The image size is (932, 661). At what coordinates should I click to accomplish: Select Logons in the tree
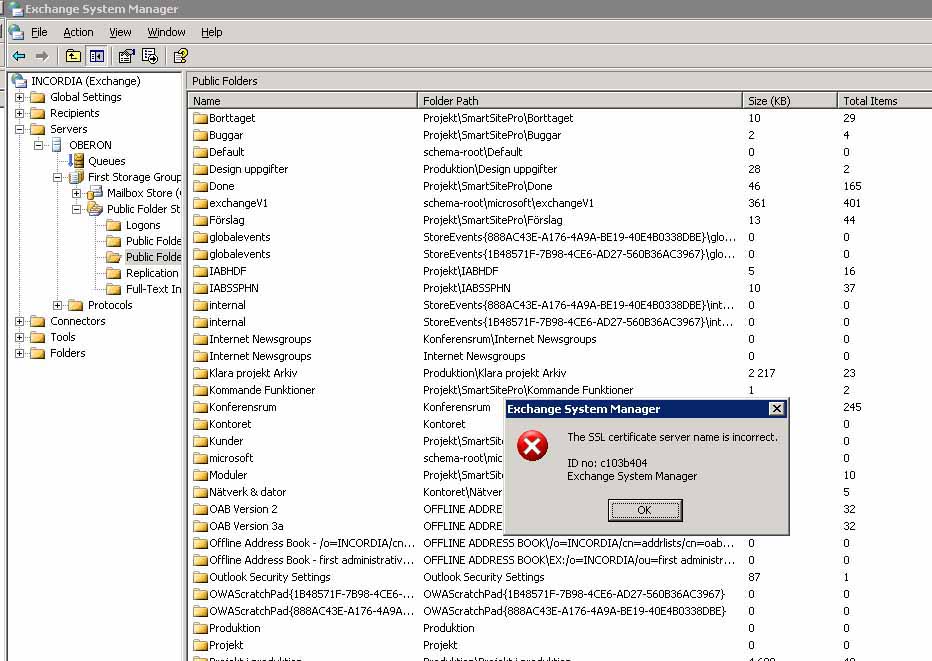pos(143,225)
